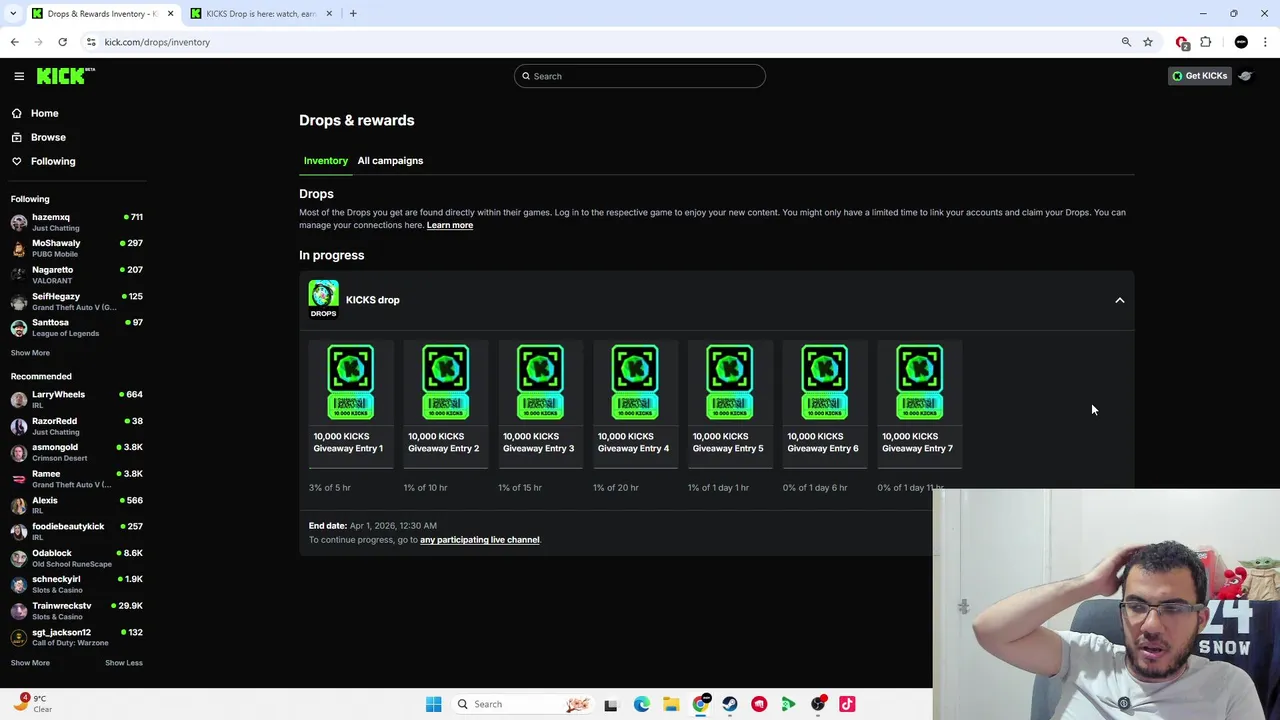The width and height of the screenshot is (1280, 720).
Task: Click the KICKS drop campaign icon
Action: coord(323,299)
